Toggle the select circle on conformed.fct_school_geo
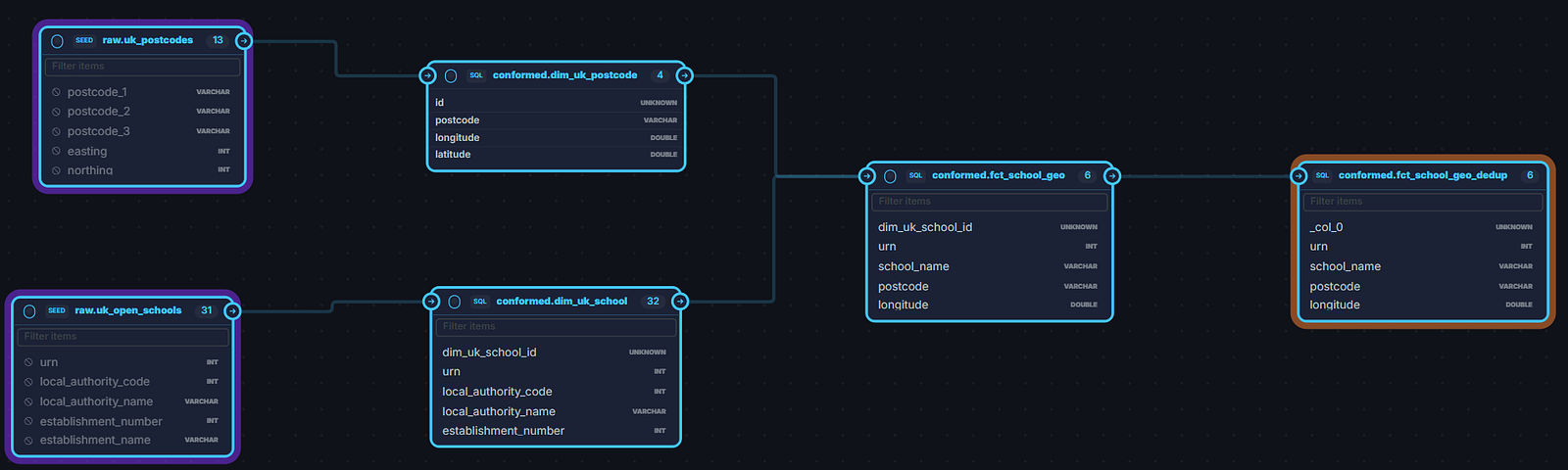This screenshot has height=470, width=1568. [890, 176]
